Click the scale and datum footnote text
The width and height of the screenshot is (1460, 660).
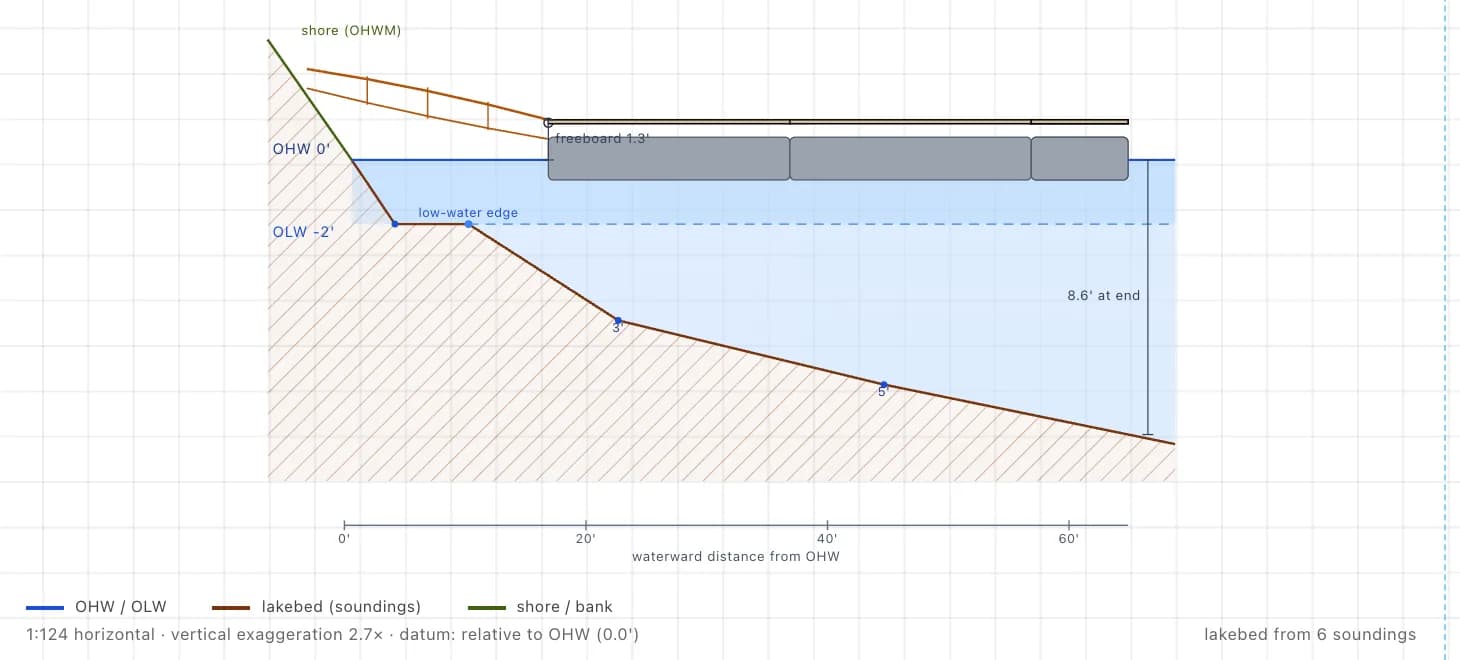click(333, 634)
